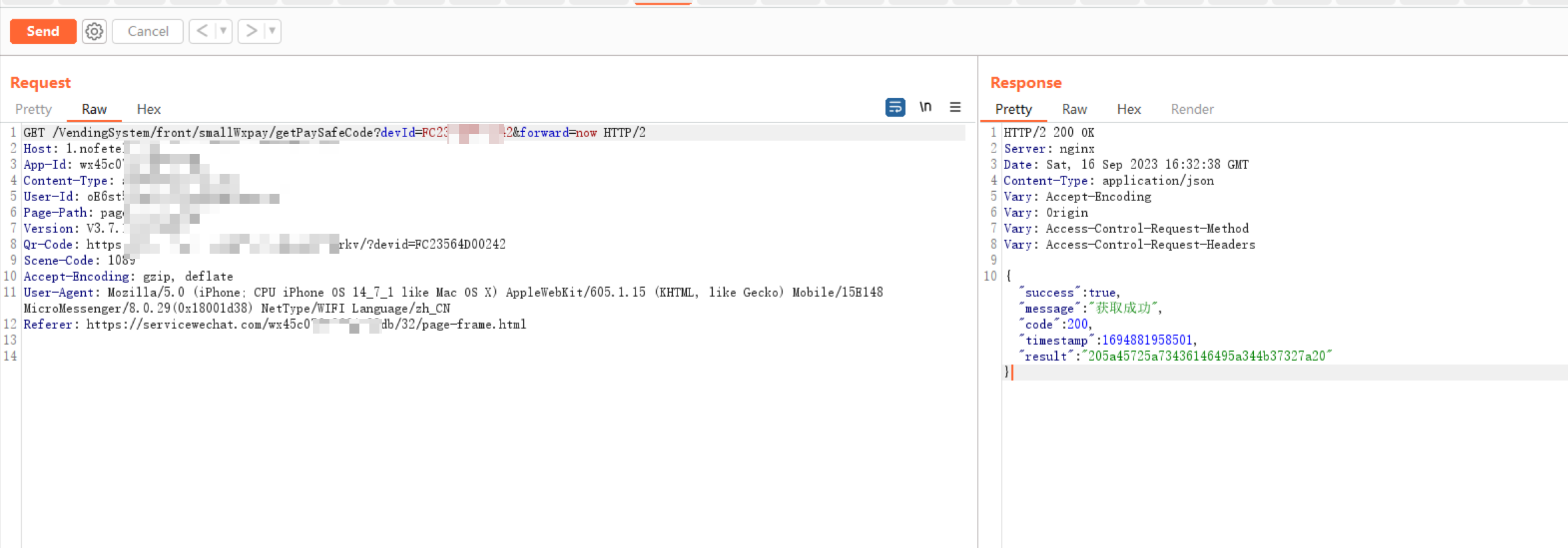Toggle word wrap icon in Request panel
Viewport: 1568px width, 548px height.
895,107
